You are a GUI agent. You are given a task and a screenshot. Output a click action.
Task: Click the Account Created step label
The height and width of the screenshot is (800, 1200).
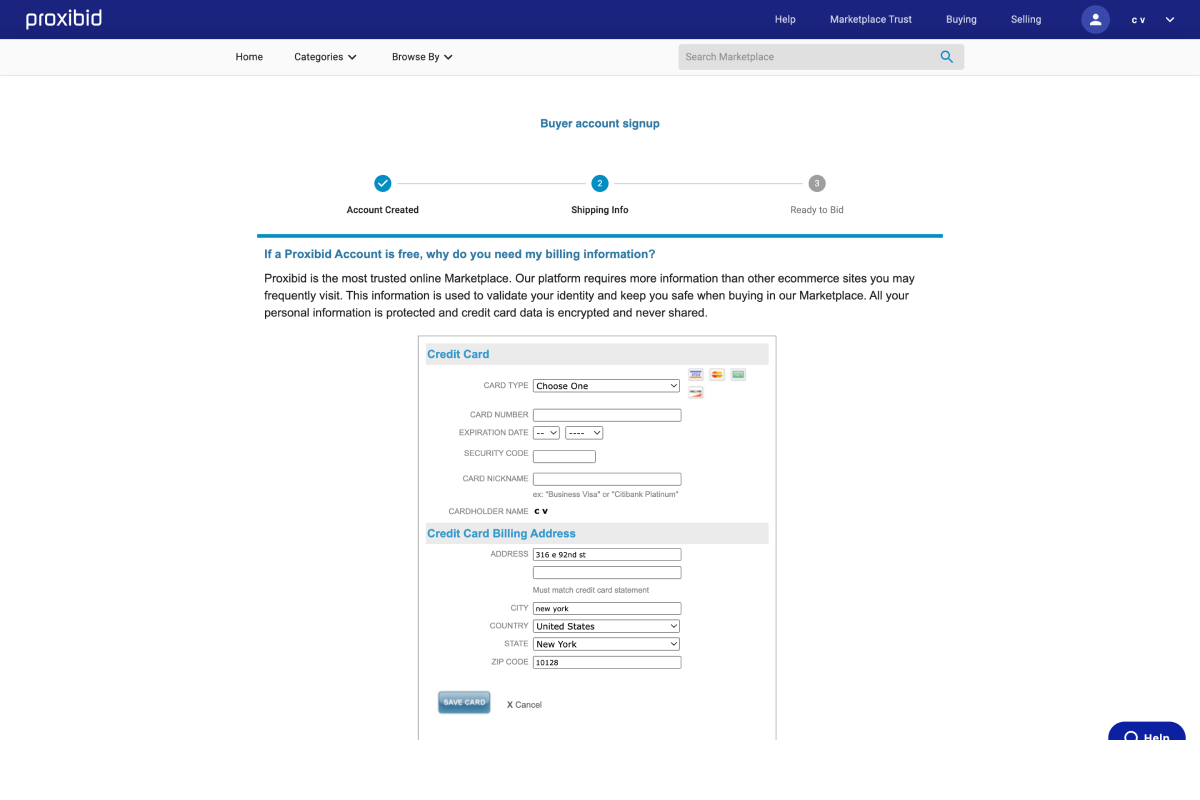point(383,210)
